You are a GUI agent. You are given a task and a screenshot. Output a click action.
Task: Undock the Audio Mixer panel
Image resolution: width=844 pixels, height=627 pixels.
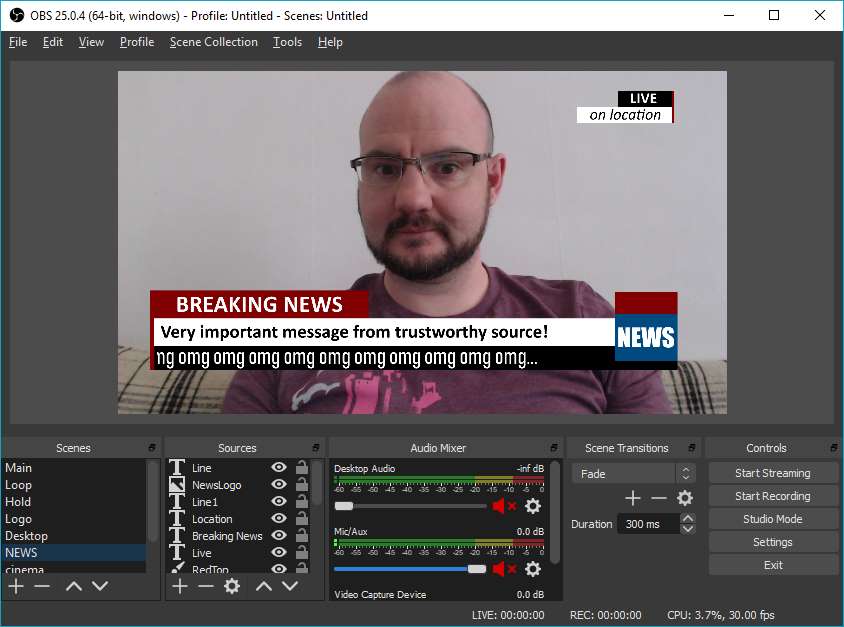point(554,448)
